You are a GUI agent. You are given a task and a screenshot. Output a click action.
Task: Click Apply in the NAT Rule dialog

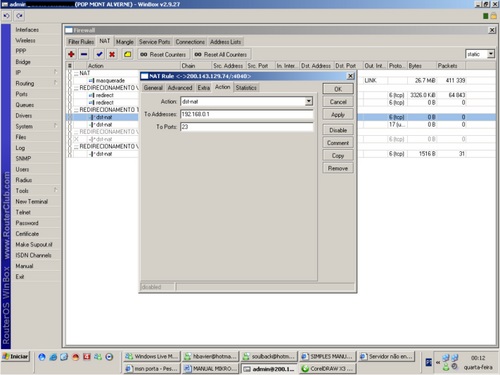(x=338, y=114)
